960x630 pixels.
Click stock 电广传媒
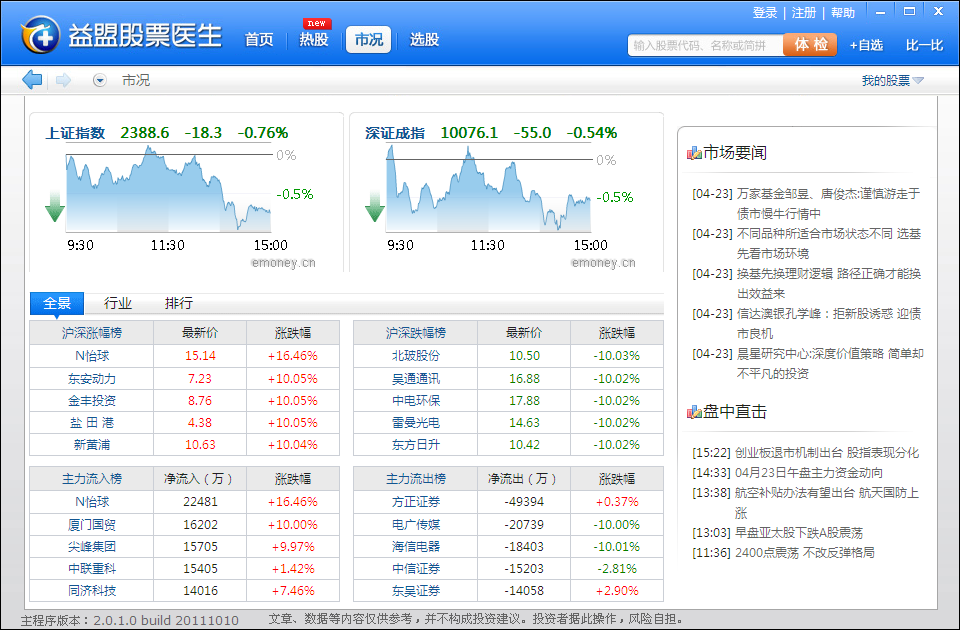tap(416, 525)
